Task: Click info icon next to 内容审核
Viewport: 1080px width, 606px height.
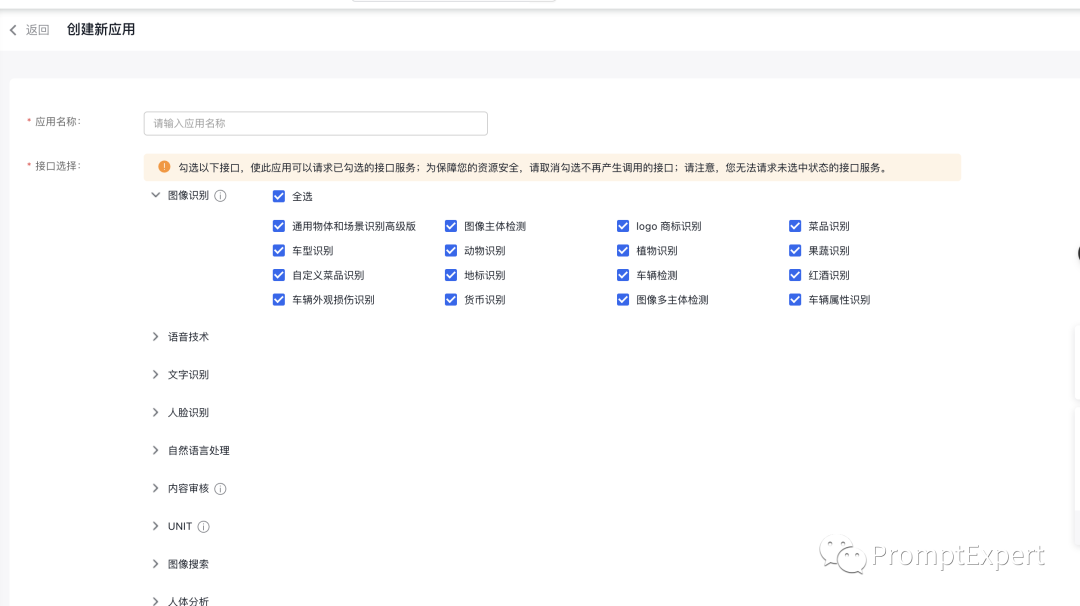Action: (220, 489)
